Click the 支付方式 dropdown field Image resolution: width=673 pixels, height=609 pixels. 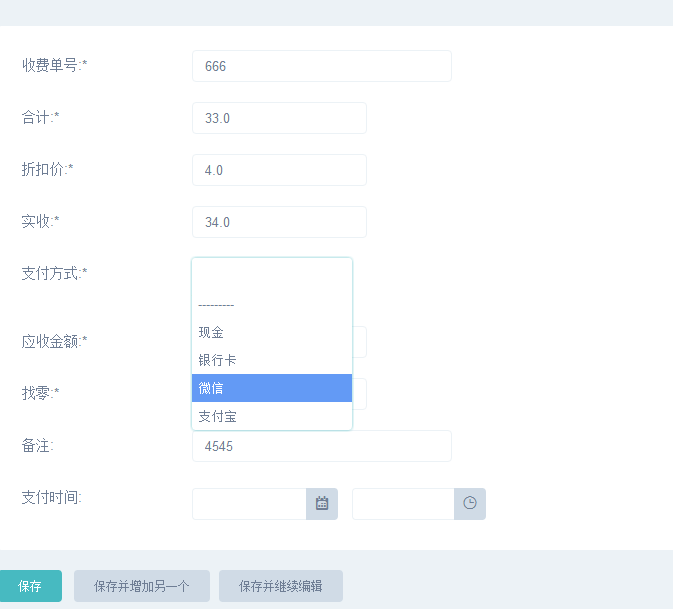[x=272, y=274]
